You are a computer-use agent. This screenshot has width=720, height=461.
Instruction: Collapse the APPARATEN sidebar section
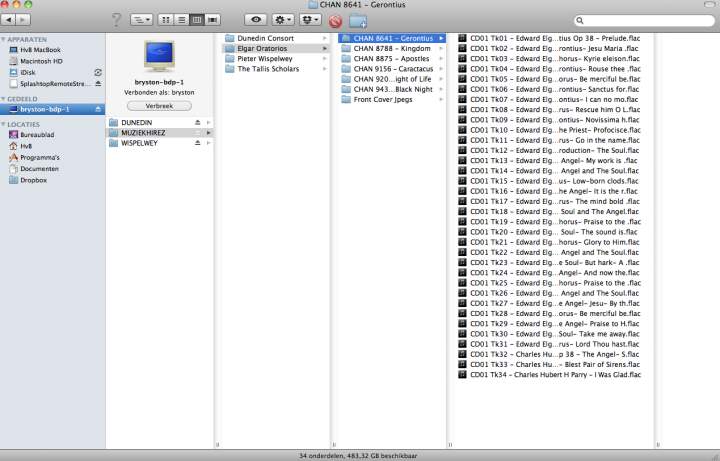[3, 39]
